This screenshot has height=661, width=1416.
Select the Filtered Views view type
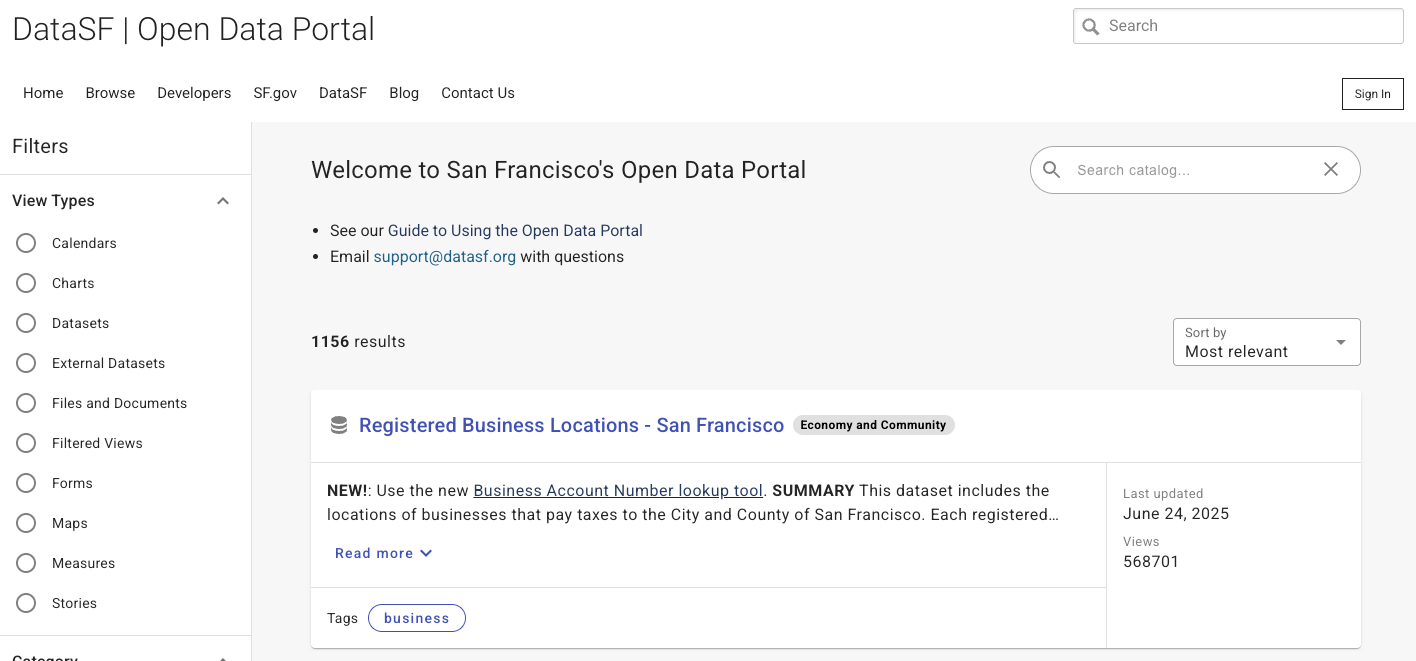[x=26, y=443]
